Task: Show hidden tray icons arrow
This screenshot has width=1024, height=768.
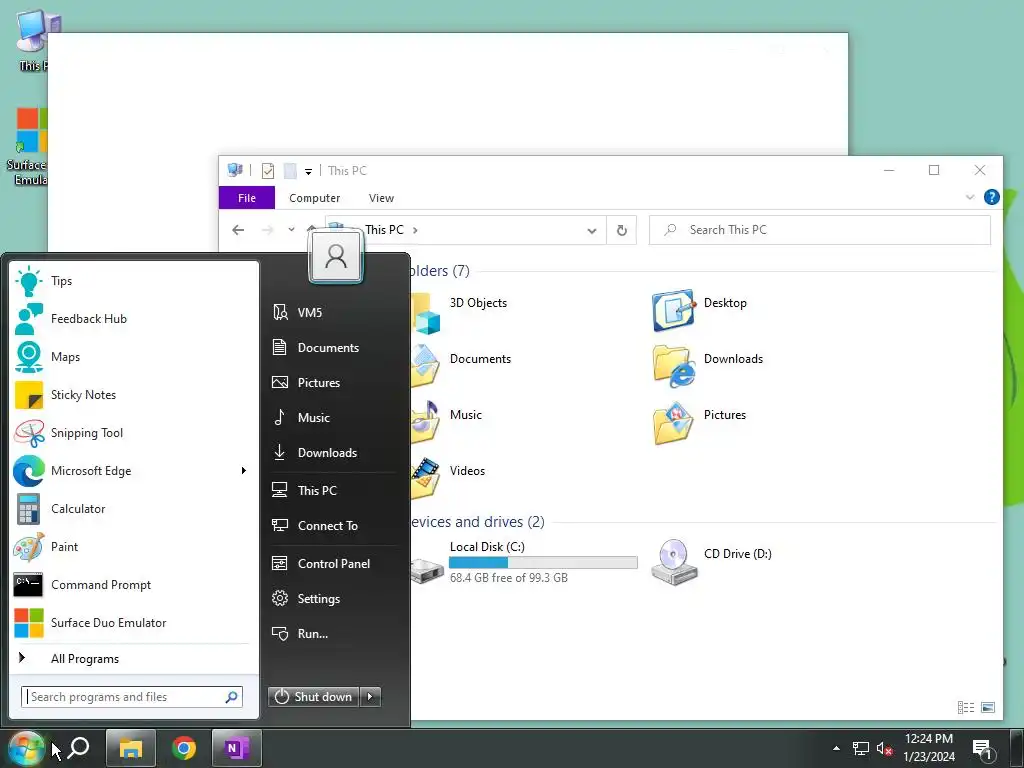Action: coord(836,748)
